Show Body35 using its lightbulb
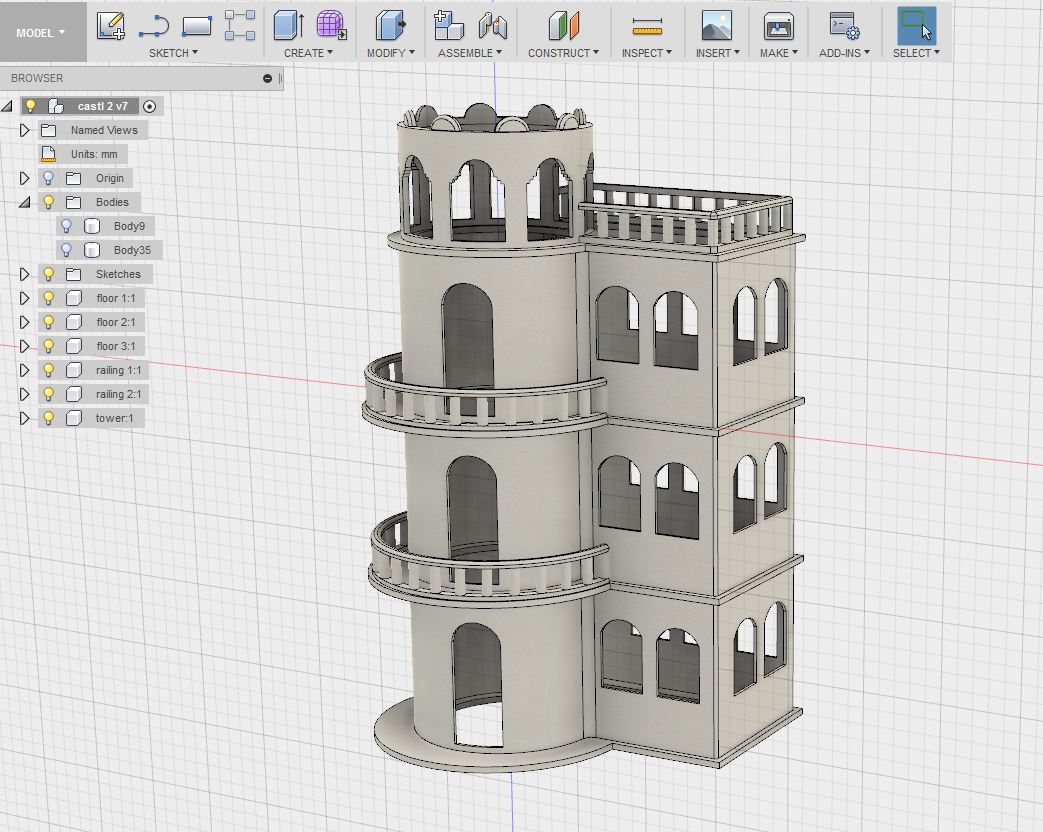 point(66,249)
